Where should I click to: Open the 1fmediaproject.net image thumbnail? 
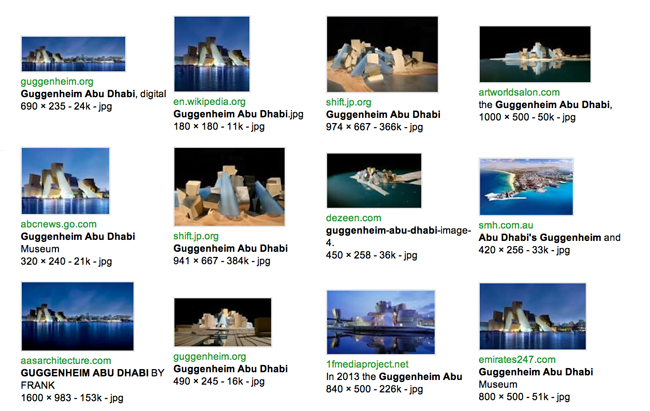[x=381, y=322]
